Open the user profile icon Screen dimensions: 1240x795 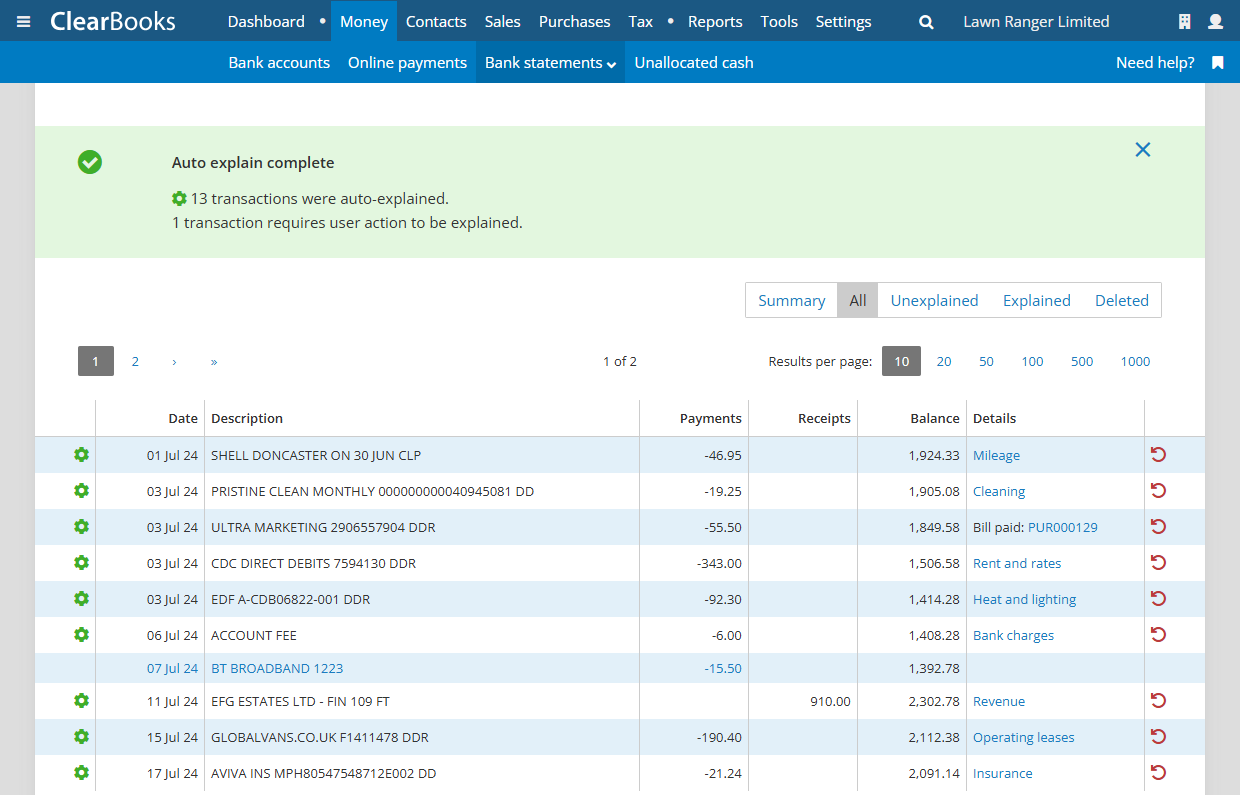click(x=1216, y=21)
